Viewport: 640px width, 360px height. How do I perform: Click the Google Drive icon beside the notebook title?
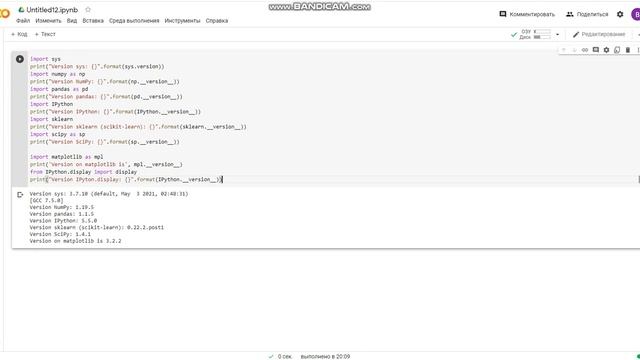click(x=21, y=9)
